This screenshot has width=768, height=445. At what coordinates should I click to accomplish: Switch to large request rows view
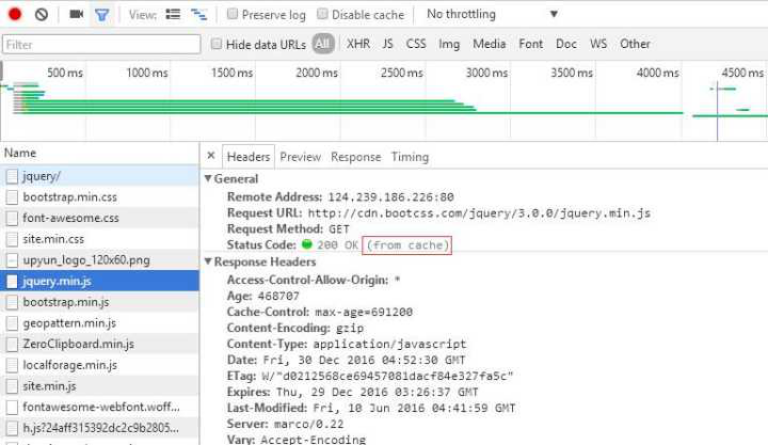(173, 14)
